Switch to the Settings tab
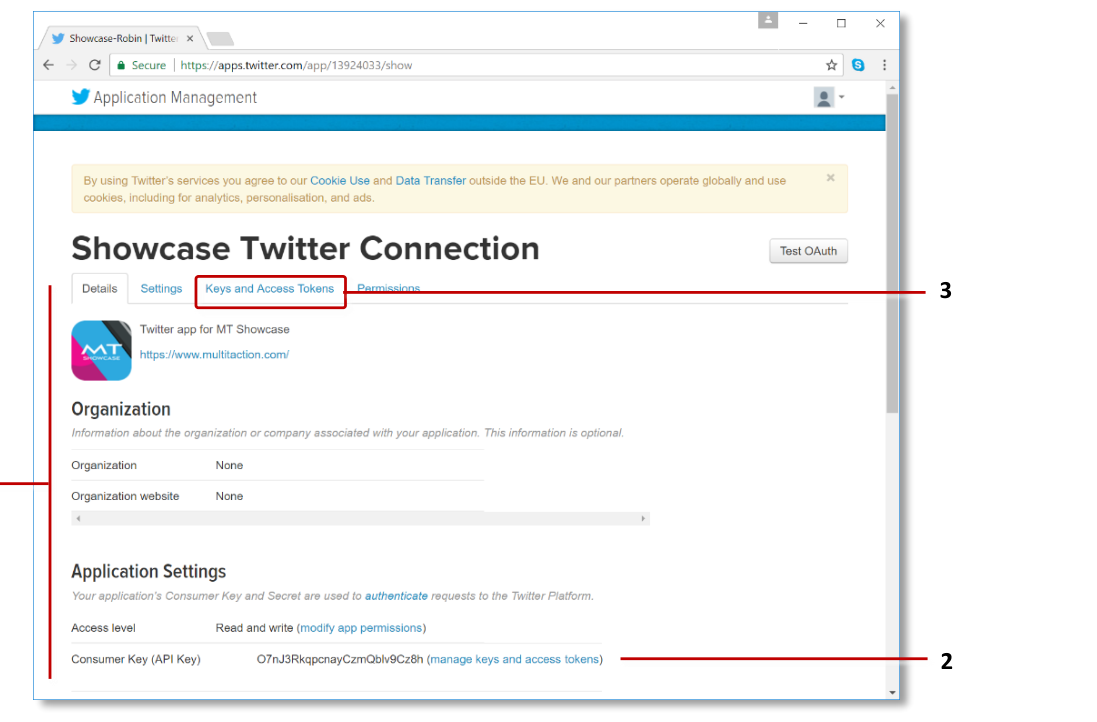Image resolution: width=1097 pixels, height=722 pixels. [x=160, y=288]
